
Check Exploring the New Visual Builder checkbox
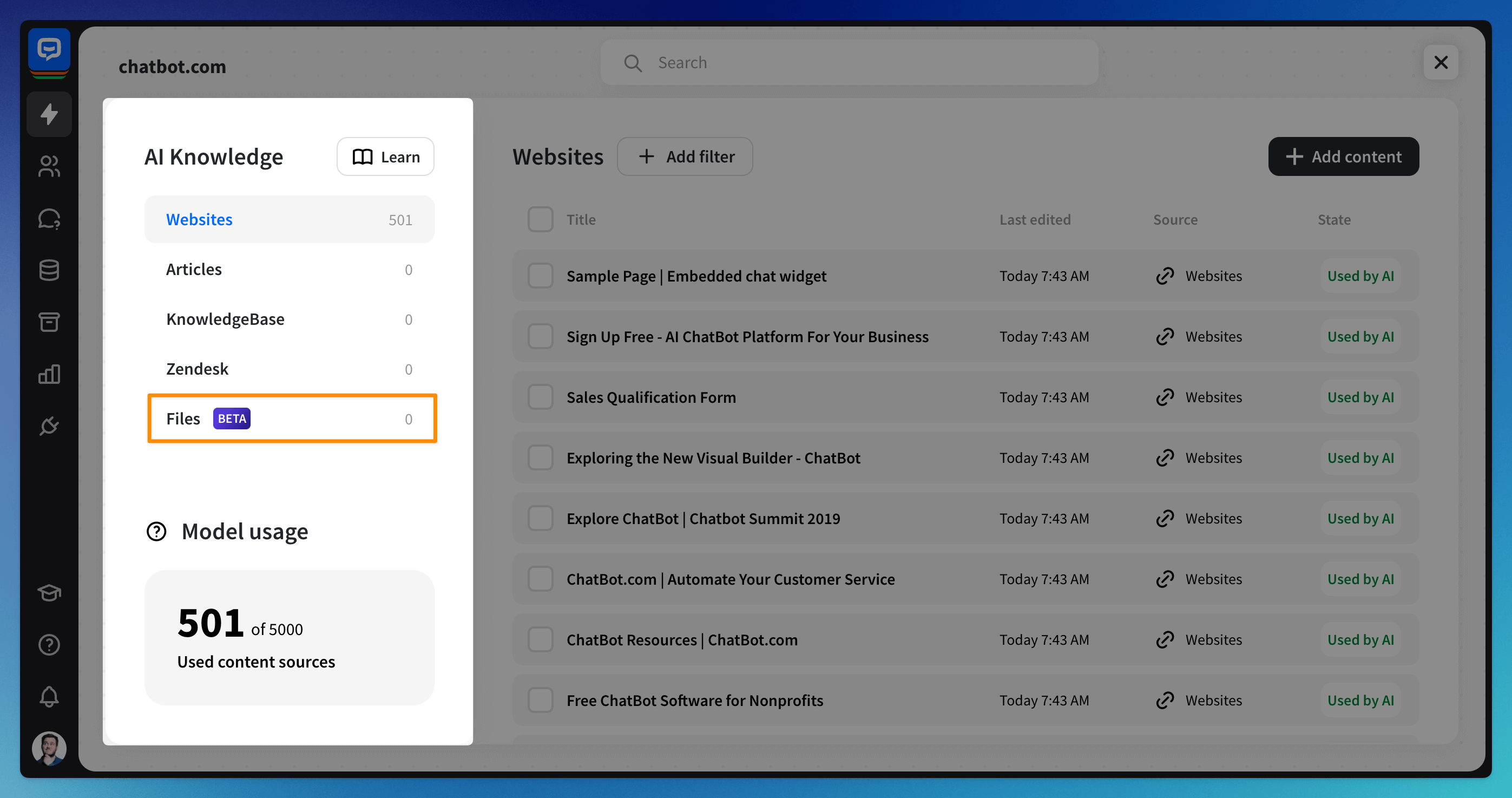click(x=540, y=458)
